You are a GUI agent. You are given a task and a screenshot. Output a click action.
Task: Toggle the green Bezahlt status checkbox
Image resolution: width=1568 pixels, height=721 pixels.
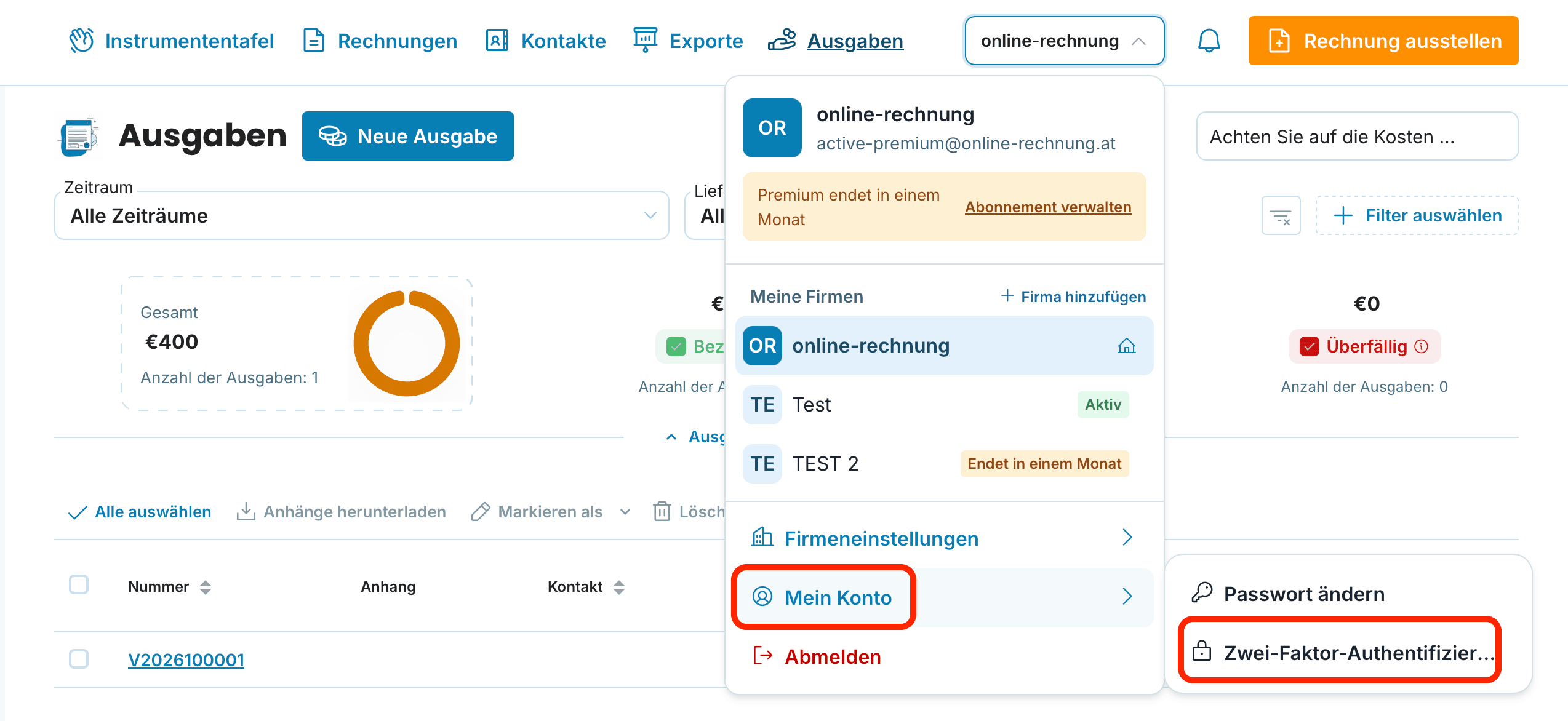click(x=676, y=346)
